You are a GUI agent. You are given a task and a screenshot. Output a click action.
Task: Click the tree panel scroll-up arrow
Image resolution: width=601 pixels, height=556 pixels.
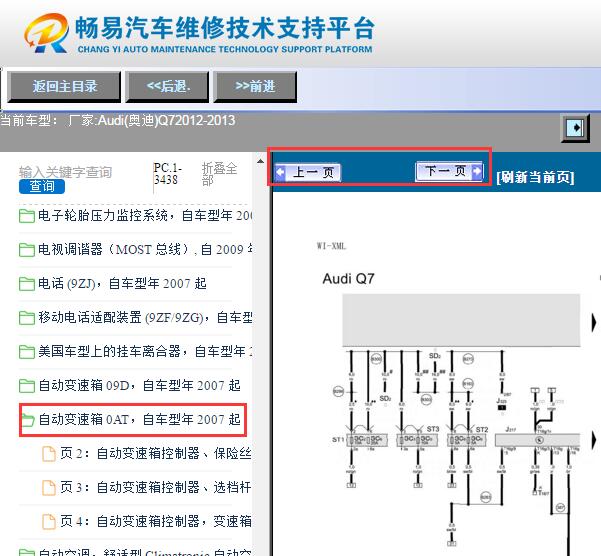pos(261,161)
